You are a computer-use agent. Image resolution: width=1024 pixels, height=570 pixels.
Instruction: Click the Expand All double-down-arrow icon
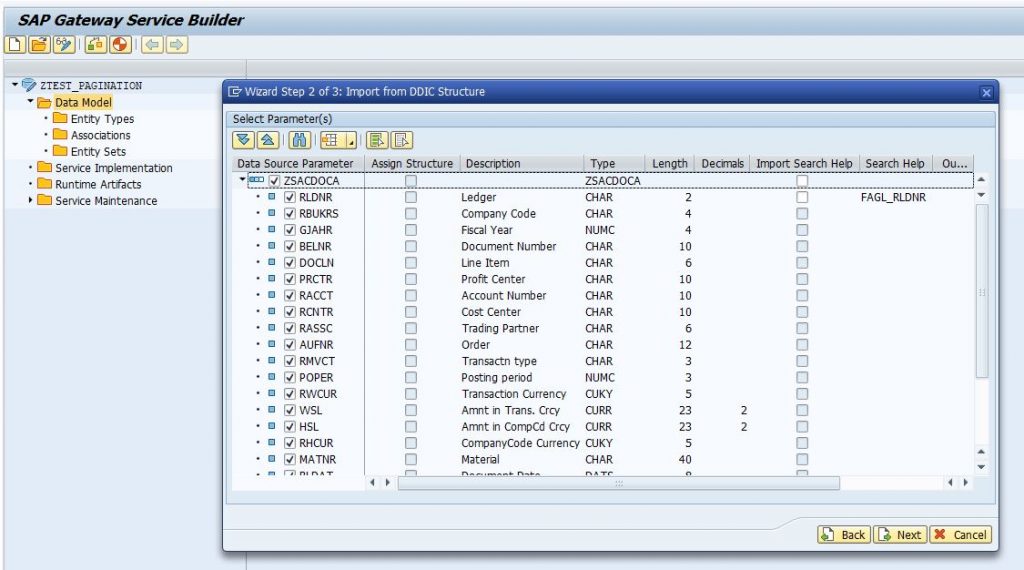pos(244,140)
